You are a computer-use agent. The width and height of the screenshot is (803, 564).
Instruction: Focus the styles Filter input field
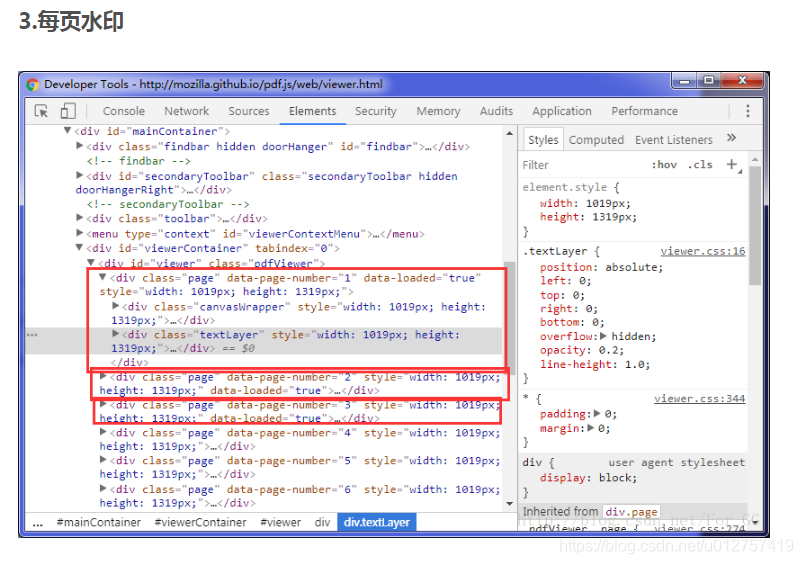click(x=581, y=165)
